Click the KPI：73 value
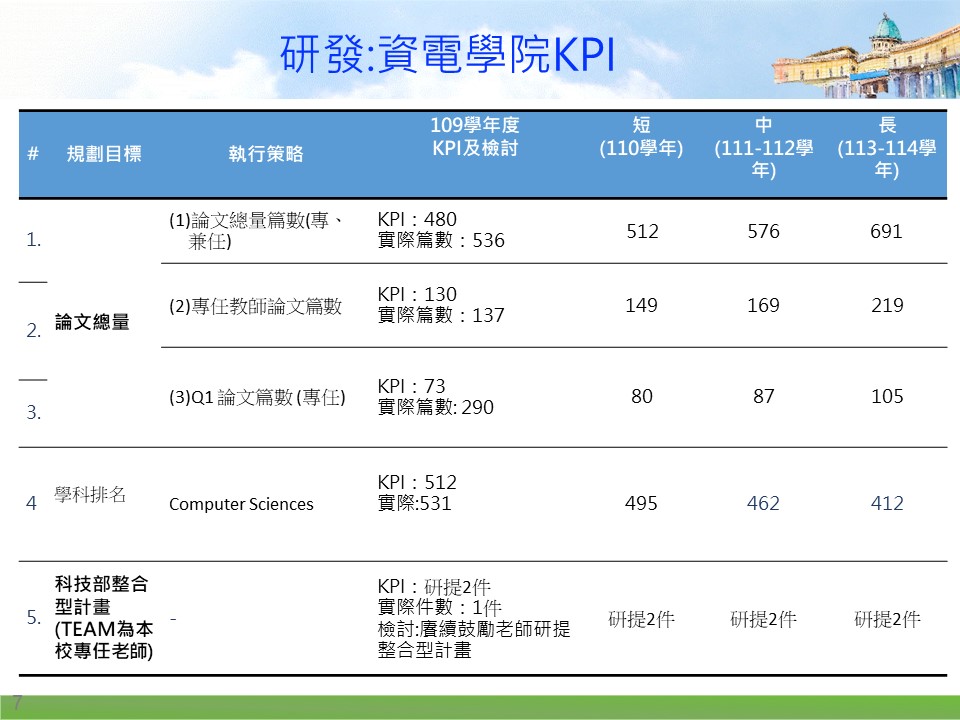Image resolution: width=960 pixels, height=720 pixels. pos(411,386)
